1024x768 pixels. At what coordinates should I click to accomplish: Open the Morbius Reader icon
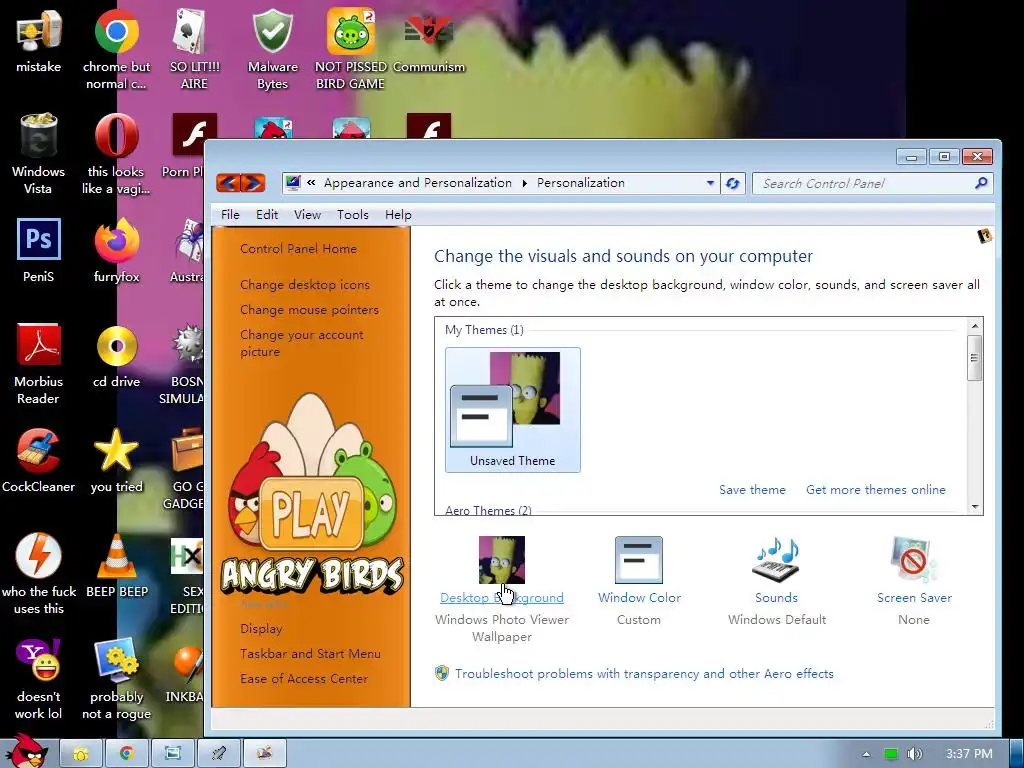[x=38, y=345]
